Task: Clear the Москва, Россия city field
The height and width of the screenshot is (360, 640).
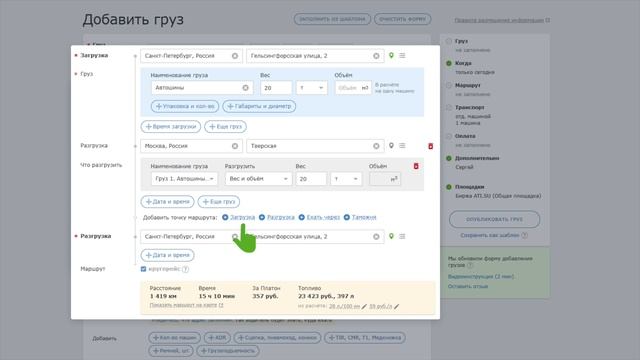Action: click(235, 146)
